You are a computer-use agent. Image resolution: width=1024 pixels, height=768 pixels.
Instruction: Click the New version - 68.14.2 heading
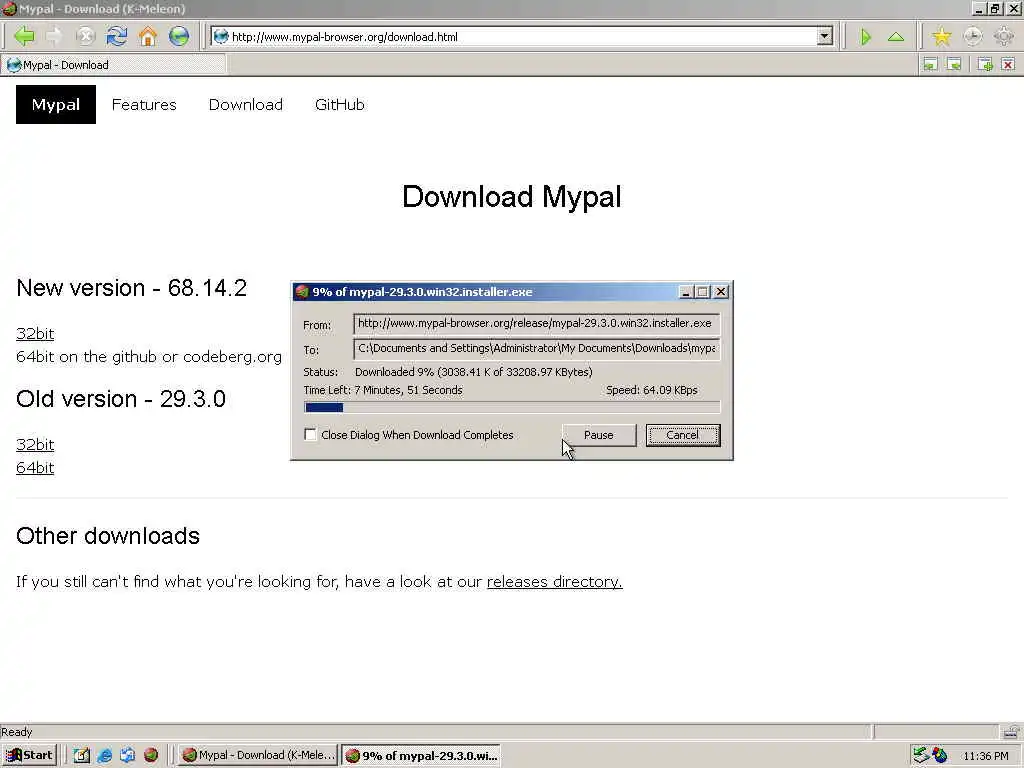[x=131, y=288]
